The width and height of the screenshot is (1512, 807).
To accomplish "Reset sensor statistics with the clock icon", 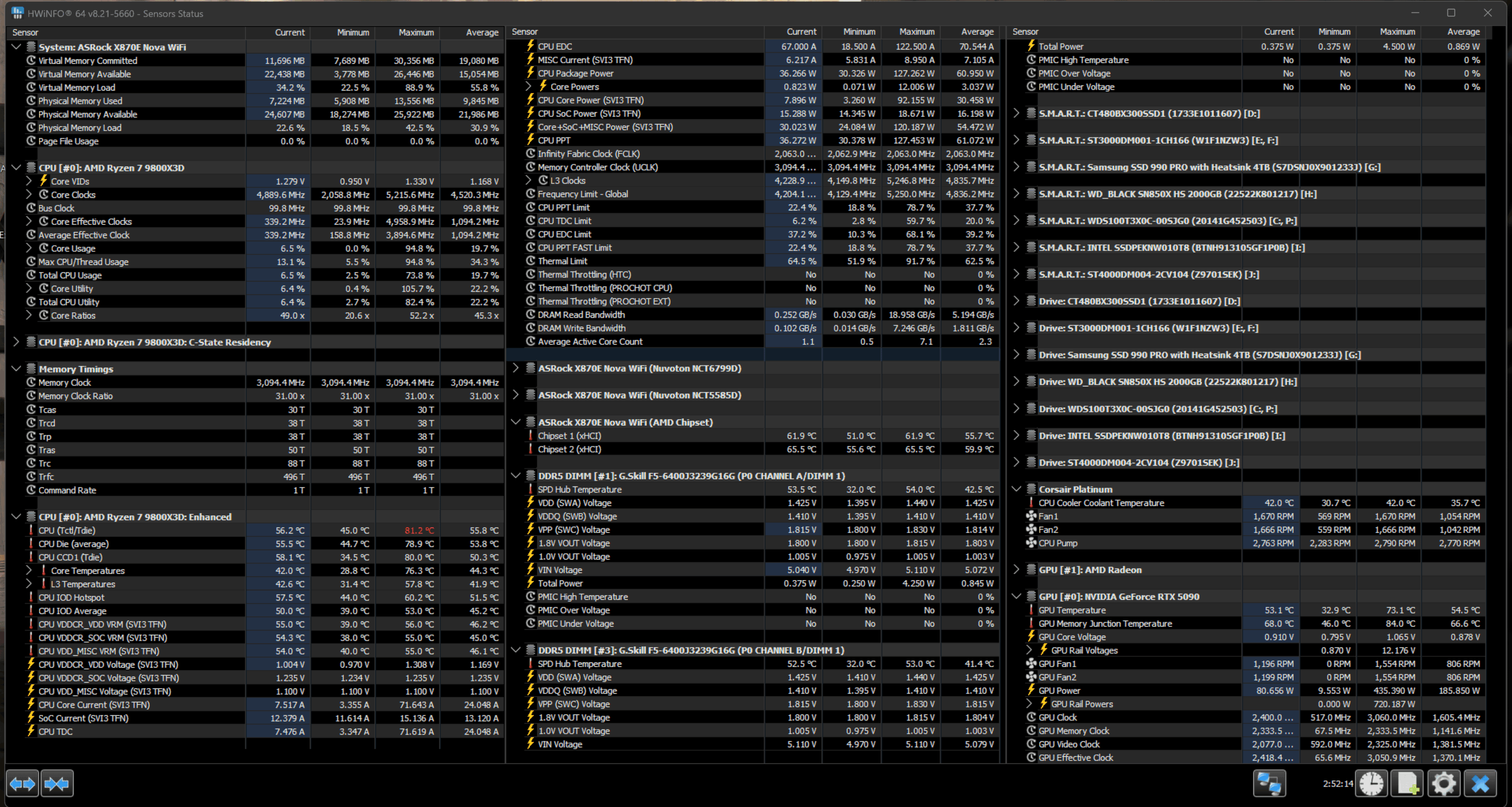I will coord(1371,784).
